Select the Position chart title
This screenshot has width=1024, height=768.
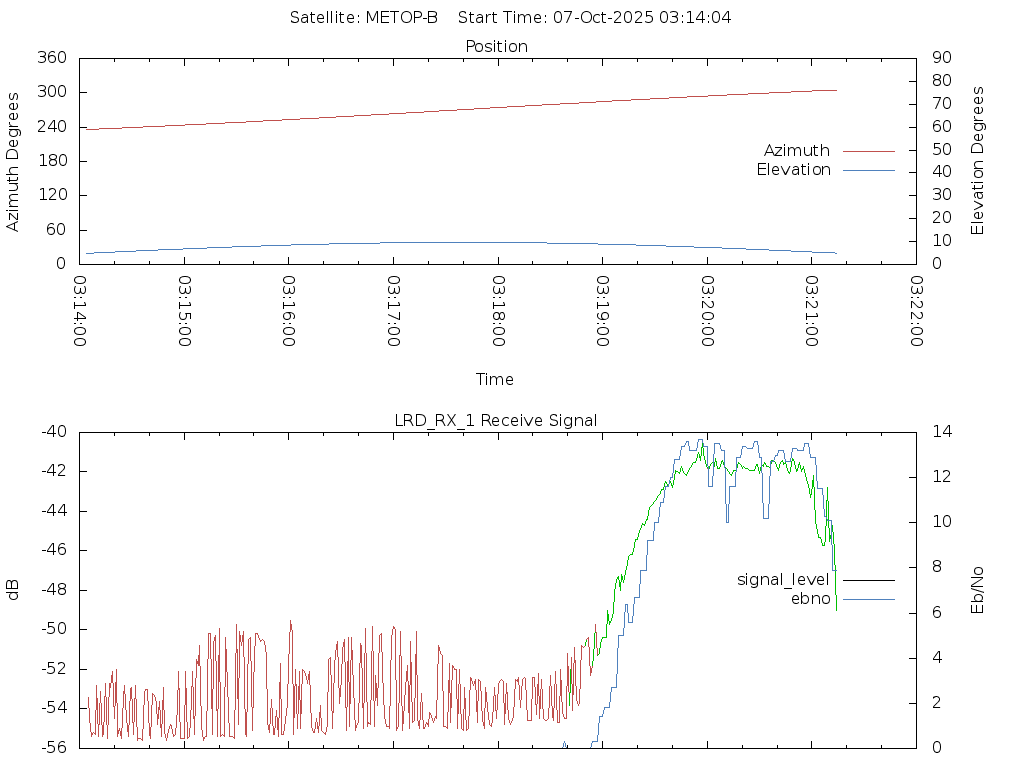(496, 46)
